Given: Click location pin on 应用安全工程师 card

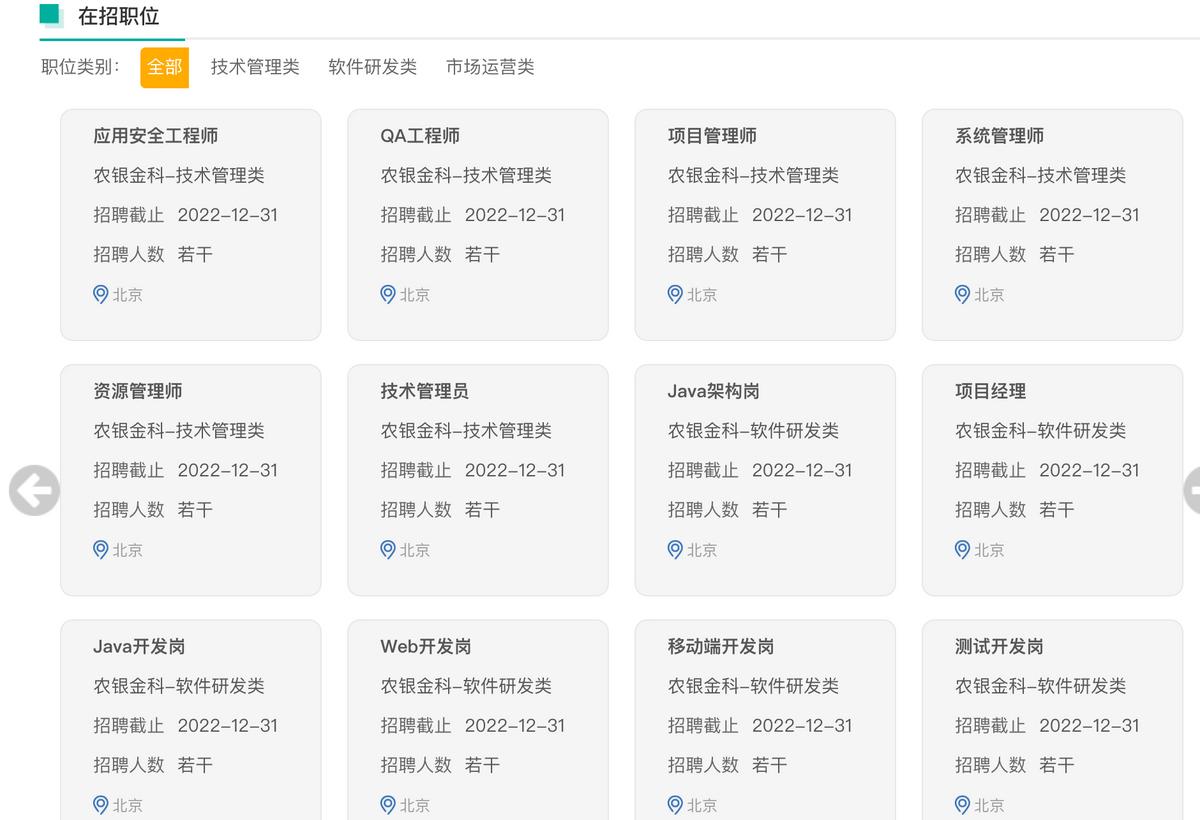Looking at the screenshot, I should [100, 294].
